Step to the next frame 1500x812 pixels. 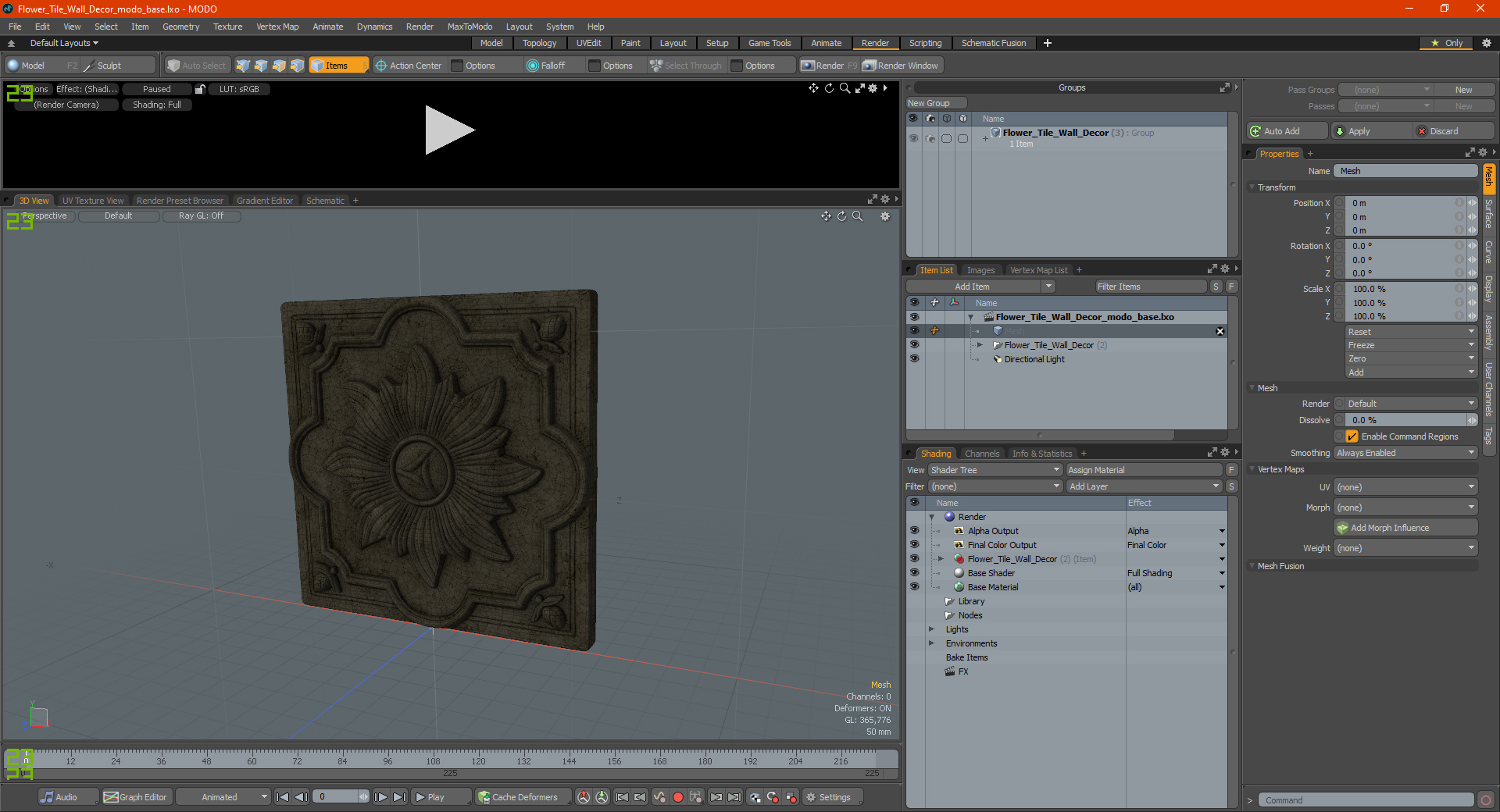click(x=380, y=797)
